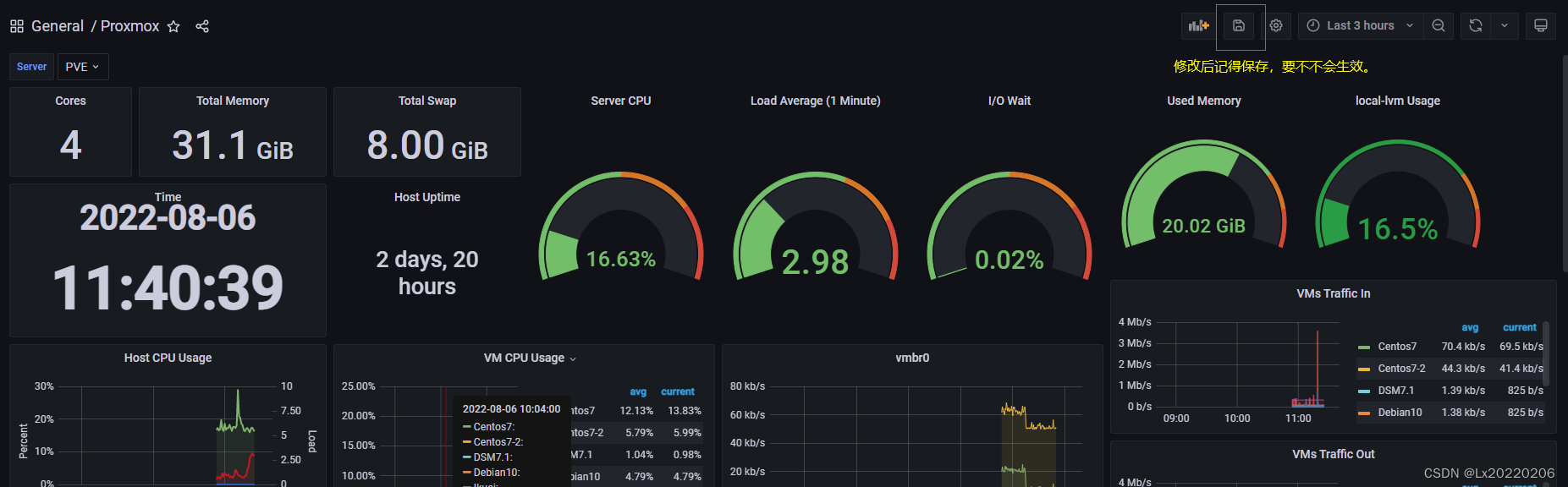
Task: Click the Add panel icon
Action: pyautogui.click(x=1198, y=25)
